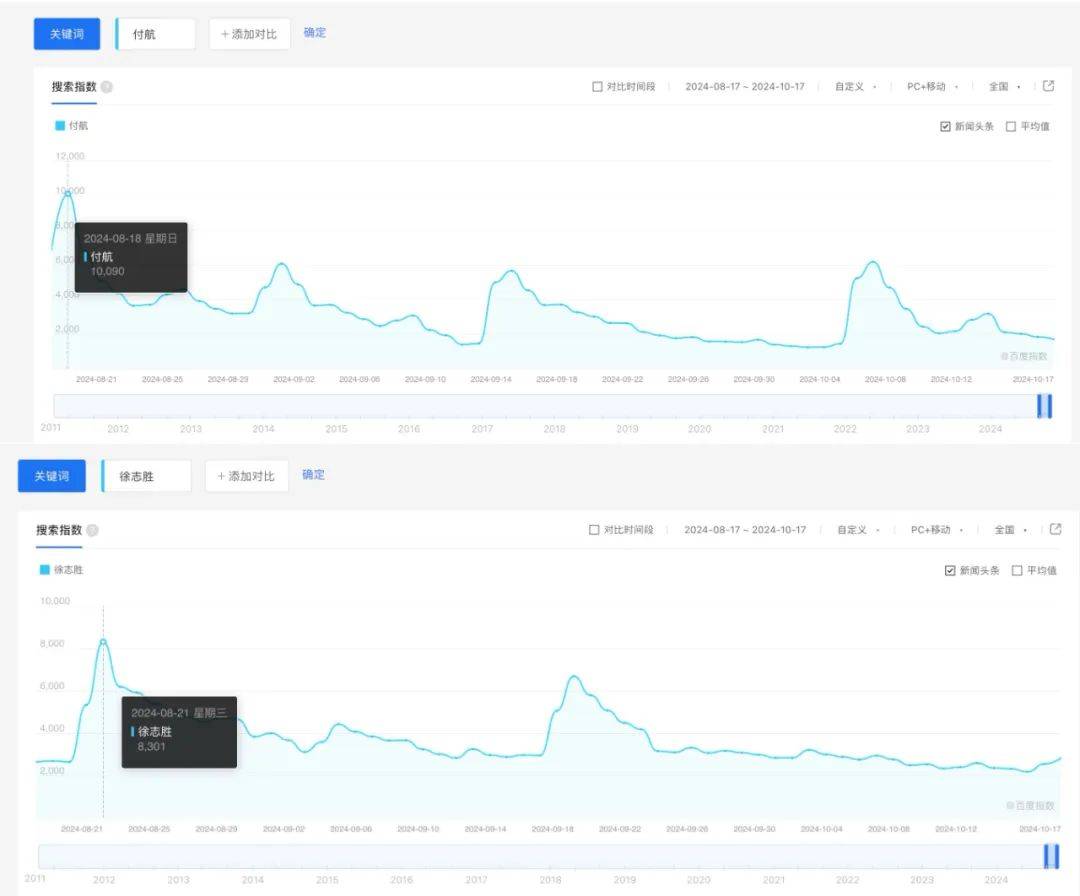The height and width of the screenshot is (896, 1080).
Task: Click the 徐志胜 keyword input field
Action: (x=148, y=476)
